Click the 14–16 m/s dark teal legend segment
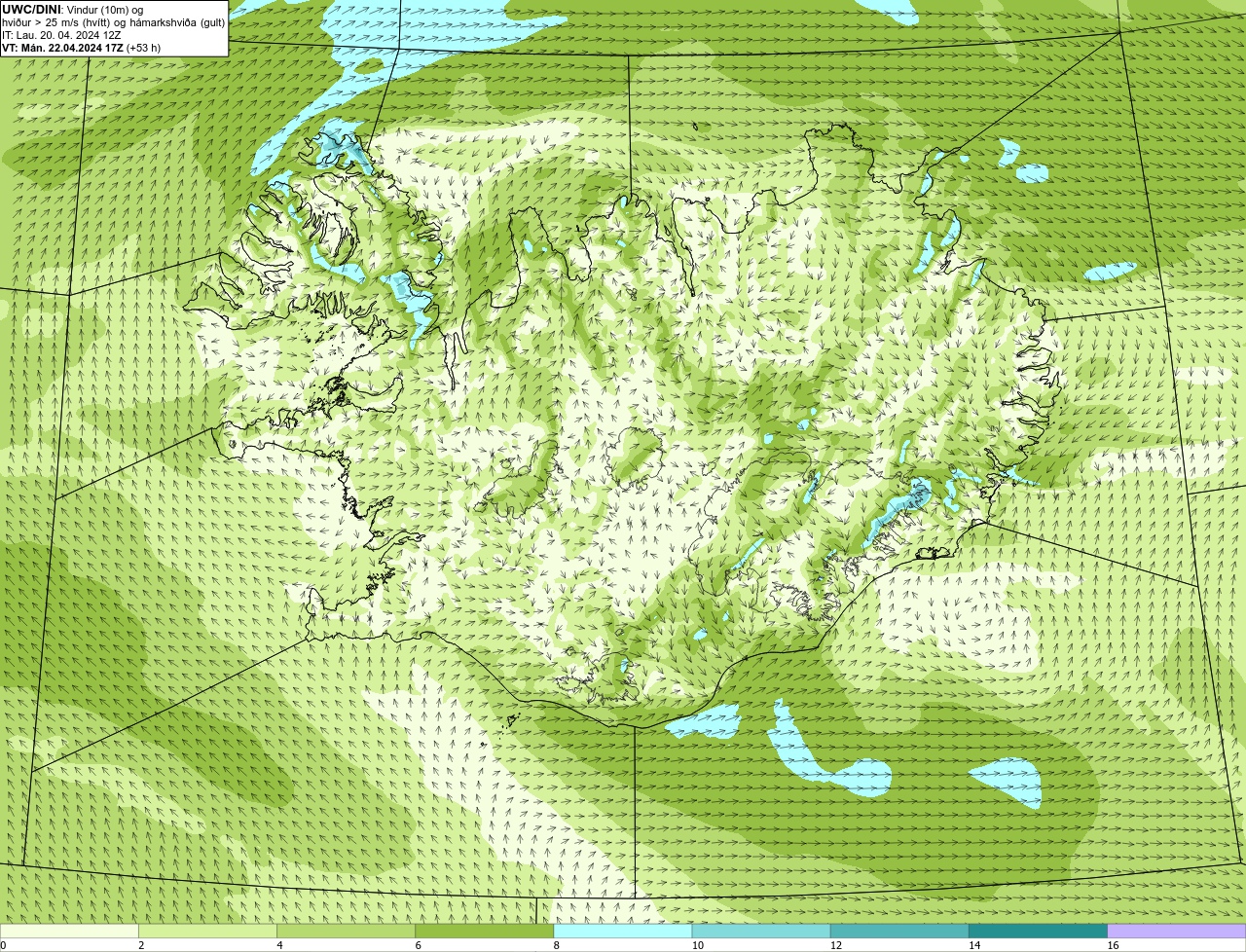 click(1038, 931)
